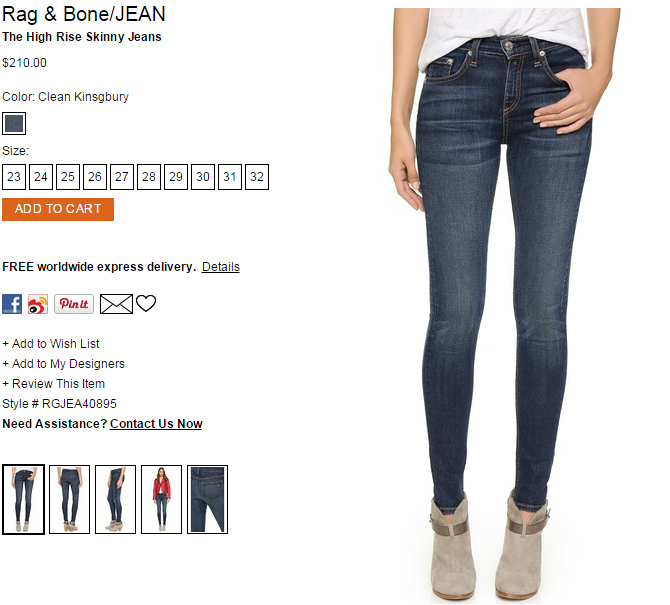
Task: Expand Review This Item
Action: click(x=53, y=384)
